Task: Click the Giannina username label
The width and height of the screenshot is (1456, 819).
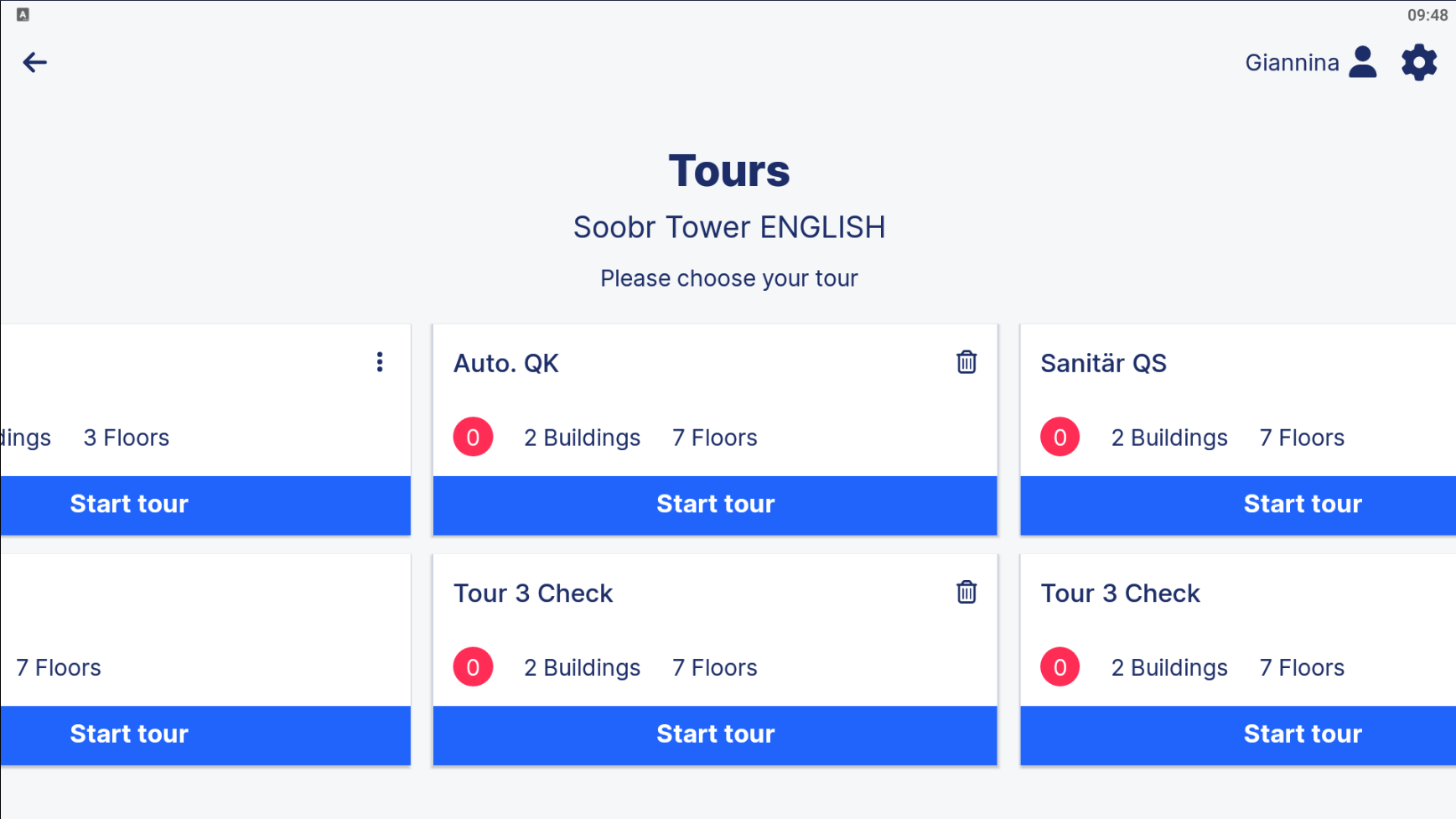Action: click(1292, 63)
